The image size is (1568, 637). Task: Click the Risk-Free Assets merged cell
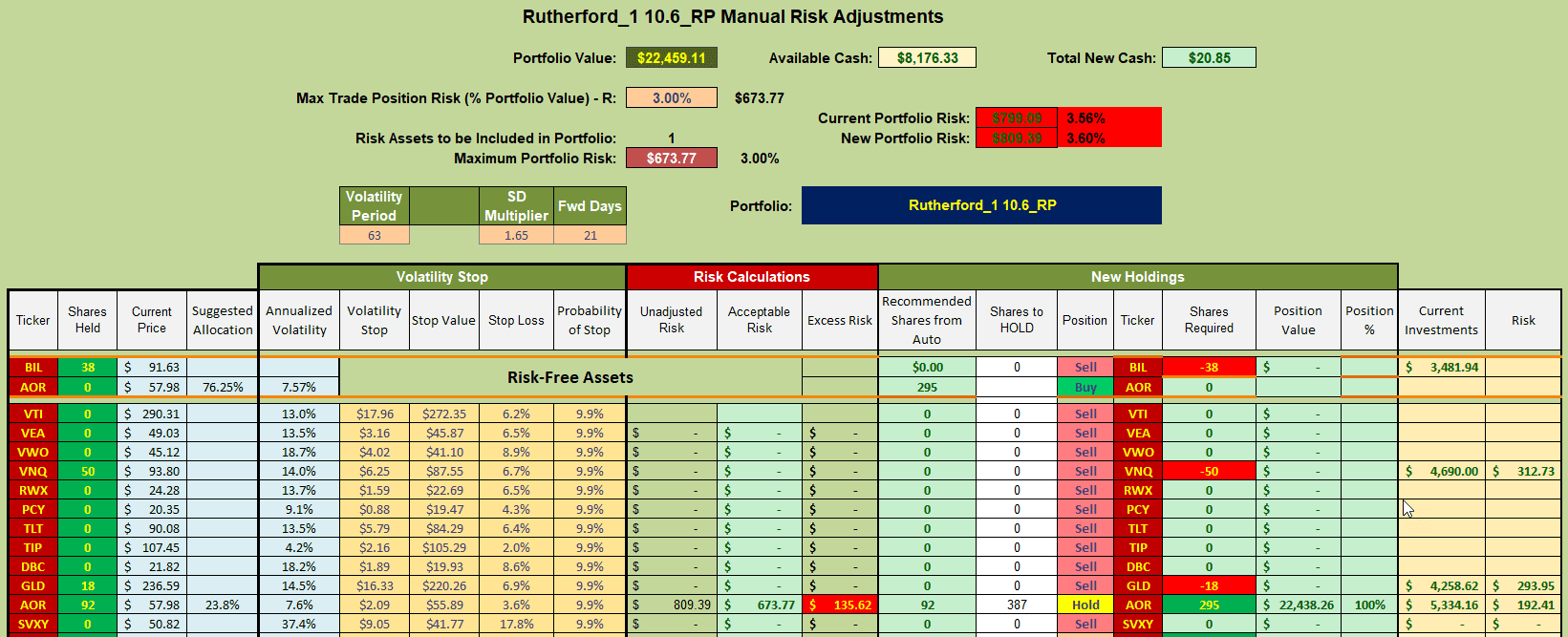pyautogui.click(x=570, y=377)
